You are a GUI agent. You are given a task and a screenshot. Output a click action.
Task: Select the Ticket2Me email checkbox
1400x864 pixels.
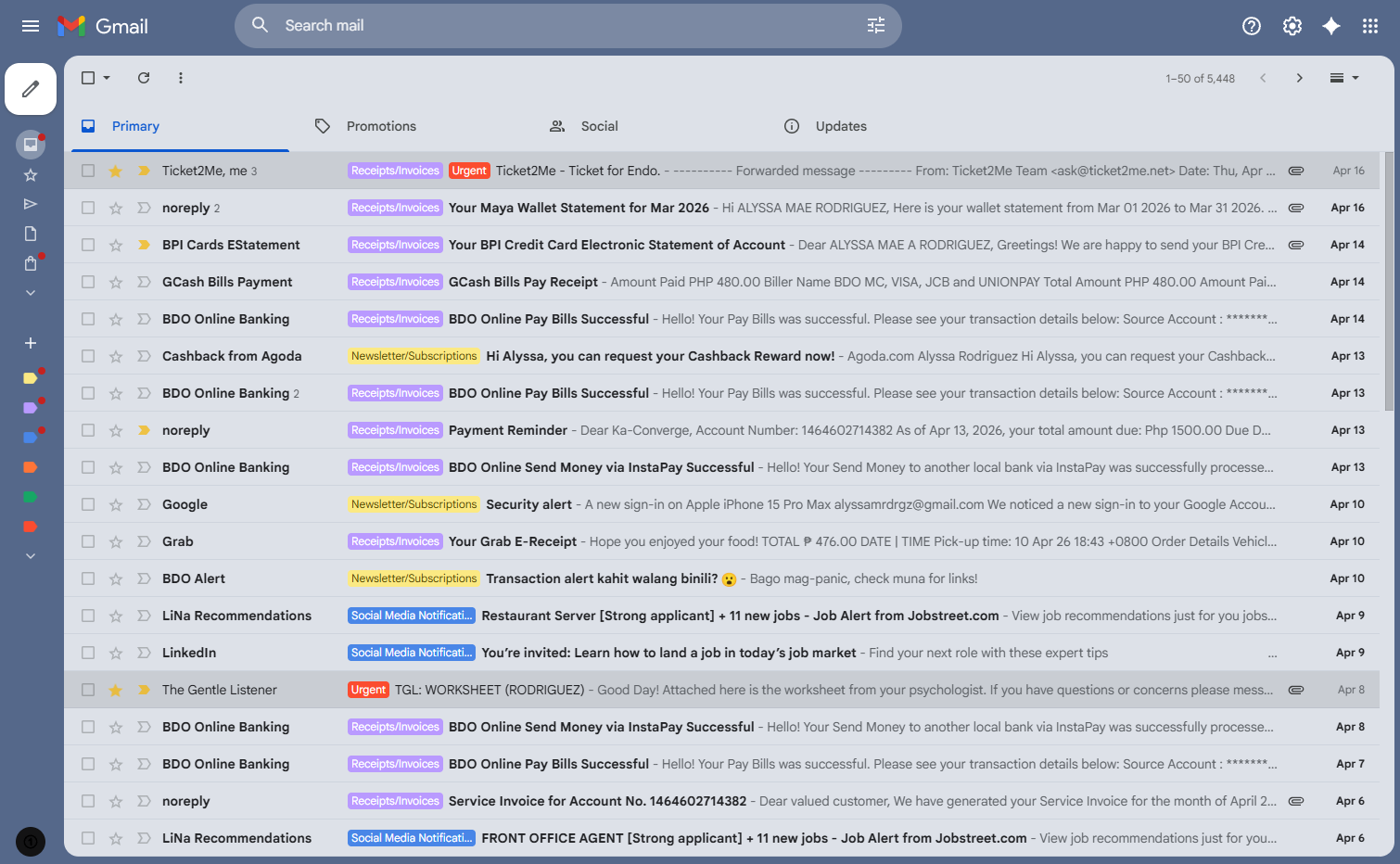[x=88, y=171]
